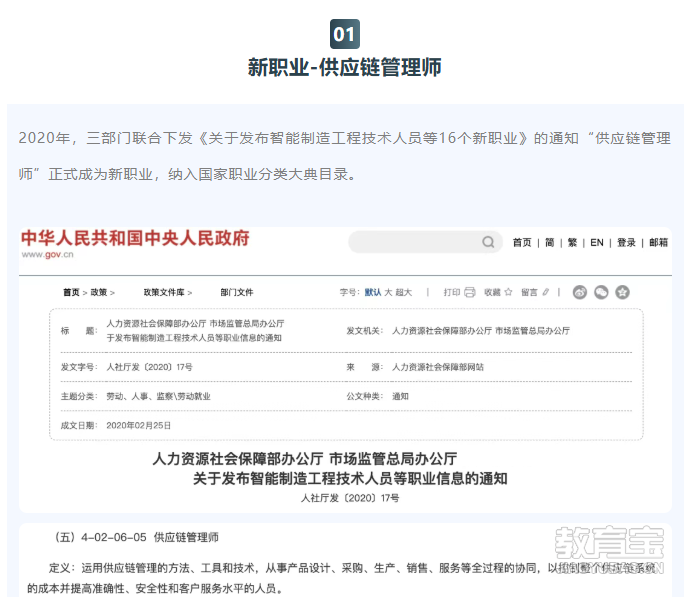Click the print (打印) printer icon

[x=470, y=292]
